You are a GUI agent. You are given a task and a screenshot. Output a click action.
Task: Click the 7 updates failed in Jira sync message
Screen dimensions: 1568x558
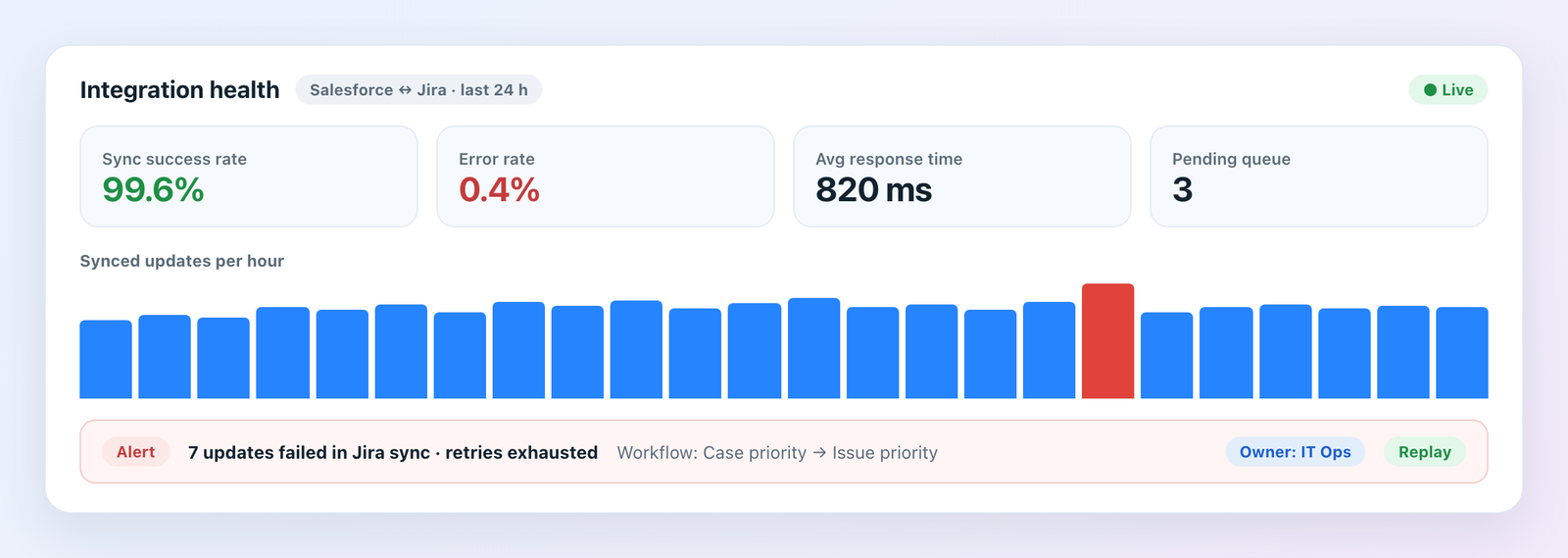(393, 452)
